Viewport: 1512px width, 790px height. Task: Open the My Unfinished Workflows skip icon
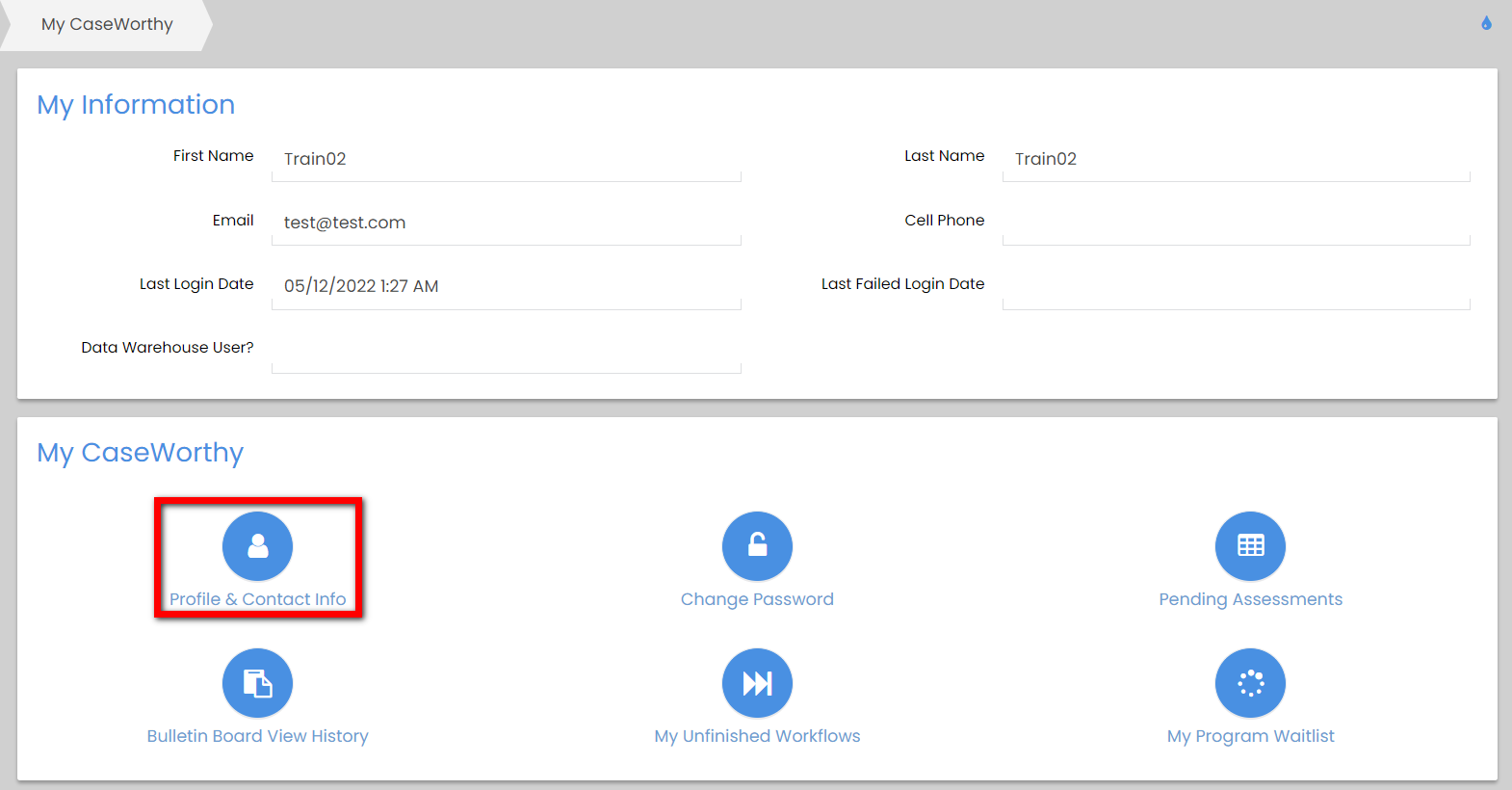coord(757,683)
